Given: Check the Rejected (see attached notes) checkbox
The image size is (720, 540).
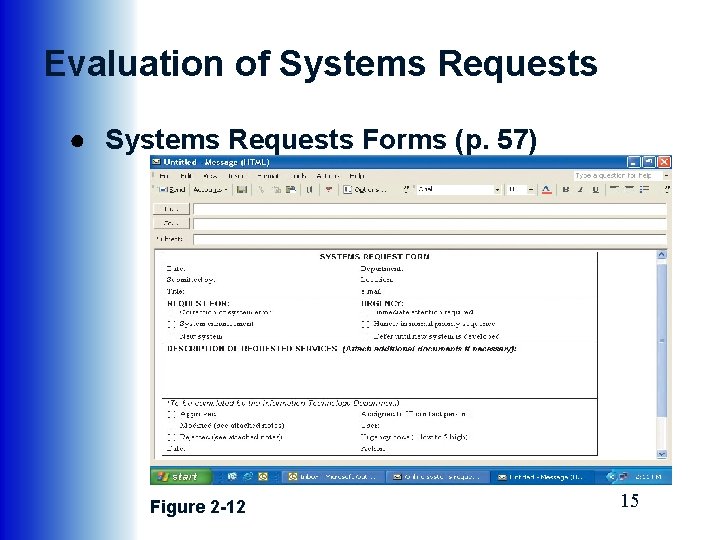Looking at the screenshot, I should (172, 437).
